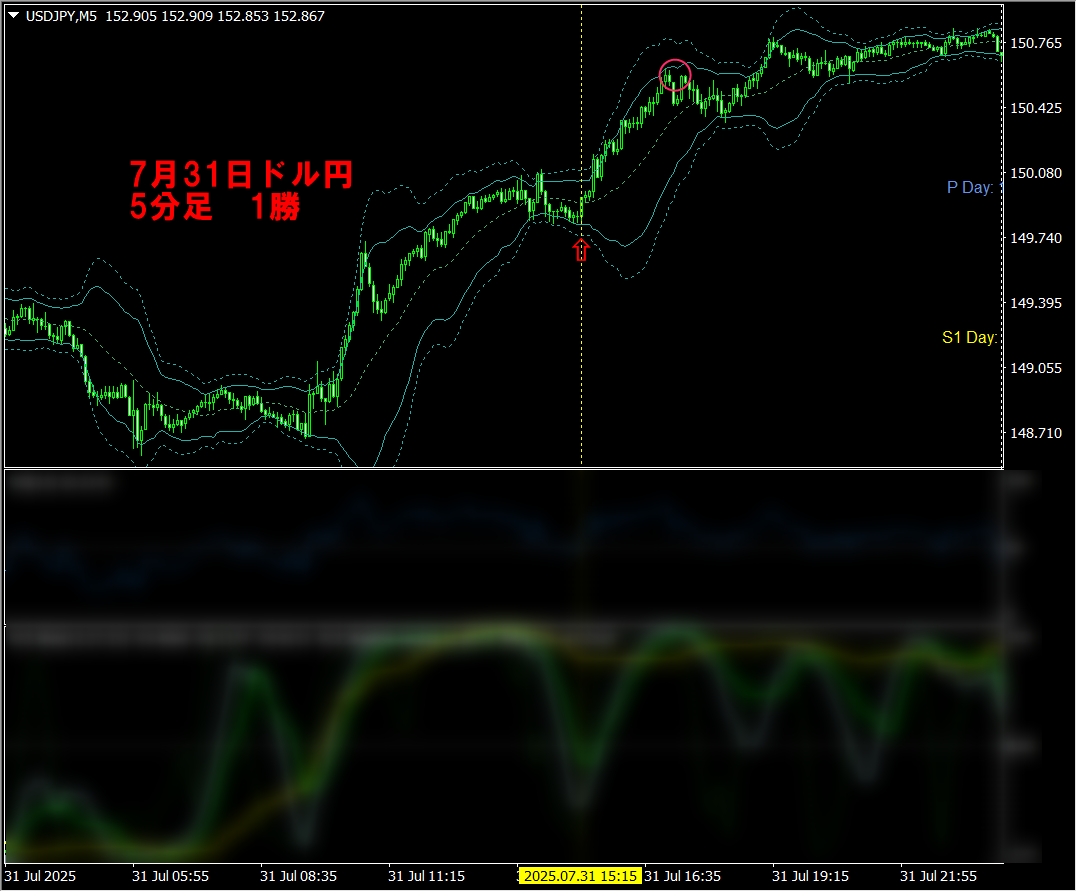Click the pink circle on the chart
Image resolution: width=1077 pixels, height=892 pixels.
[x=676, y=75]
